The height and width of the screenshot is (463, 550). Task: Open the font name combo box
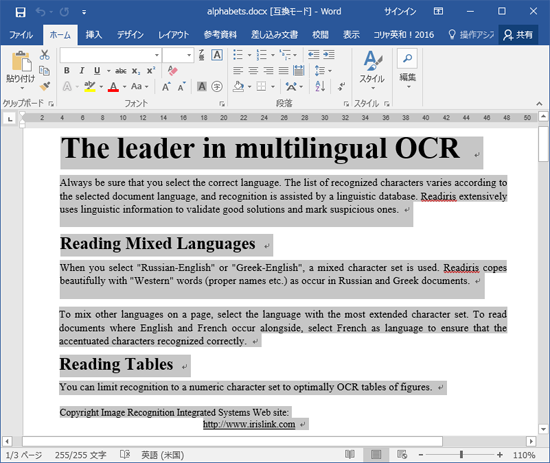[x=110, y=55]
